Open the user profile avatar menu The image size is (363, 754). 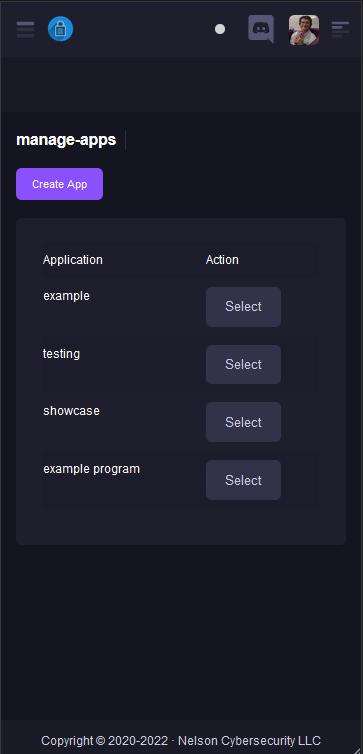tap(304, 30)
